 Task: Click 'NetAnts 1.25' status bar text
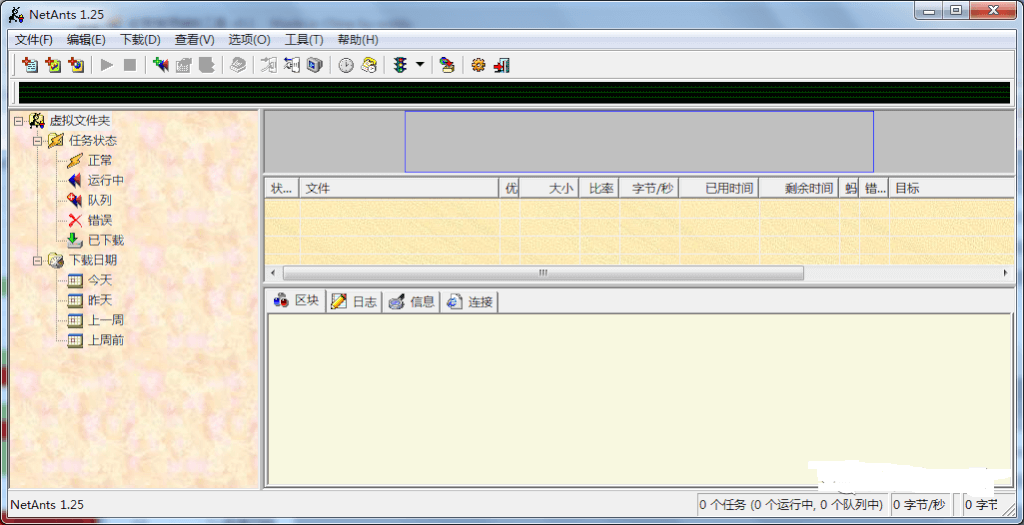click(47, 505)
